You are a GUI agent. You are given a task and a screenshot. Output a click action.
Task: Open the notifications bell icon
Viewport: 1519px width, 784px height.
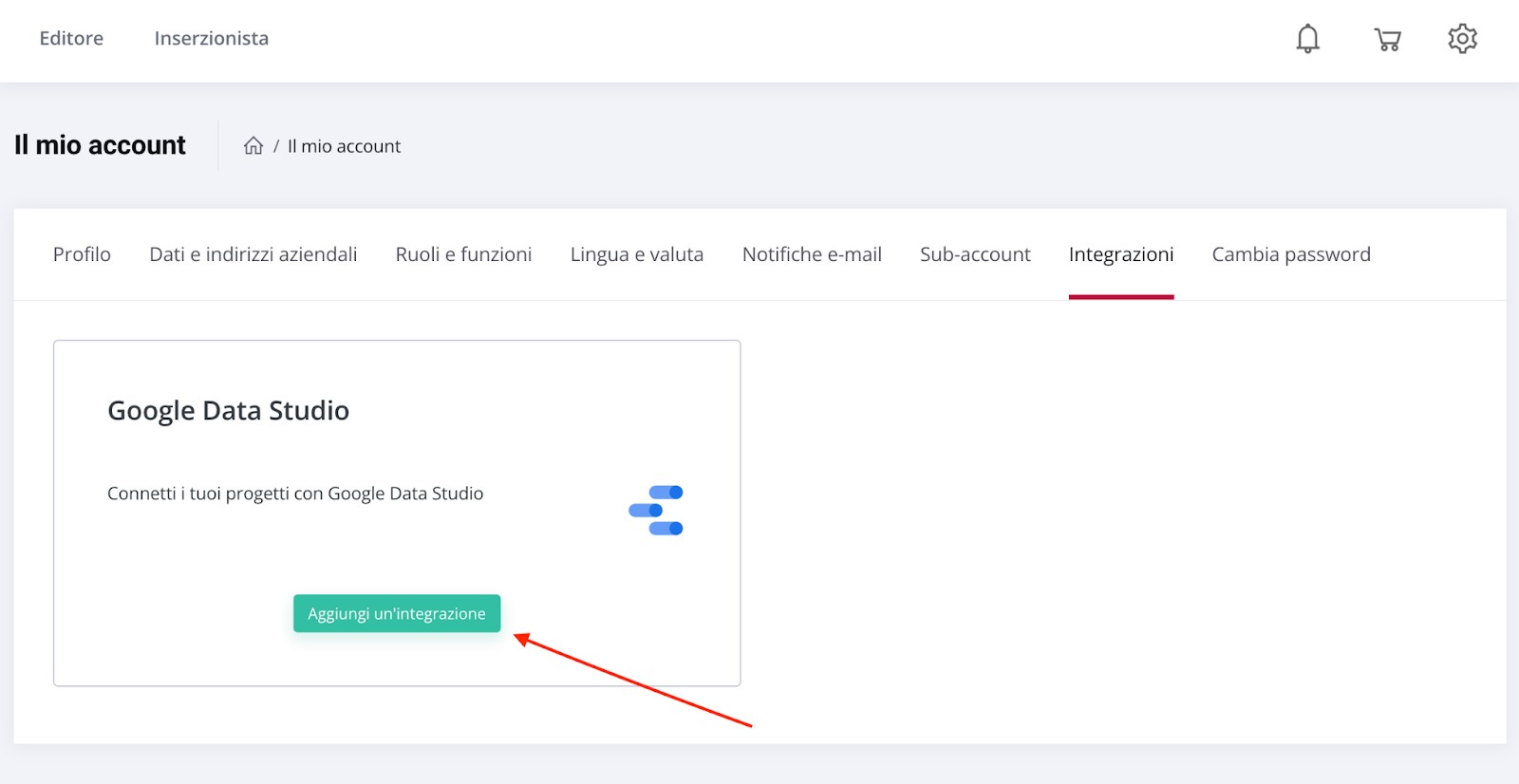pos(1307,39)
